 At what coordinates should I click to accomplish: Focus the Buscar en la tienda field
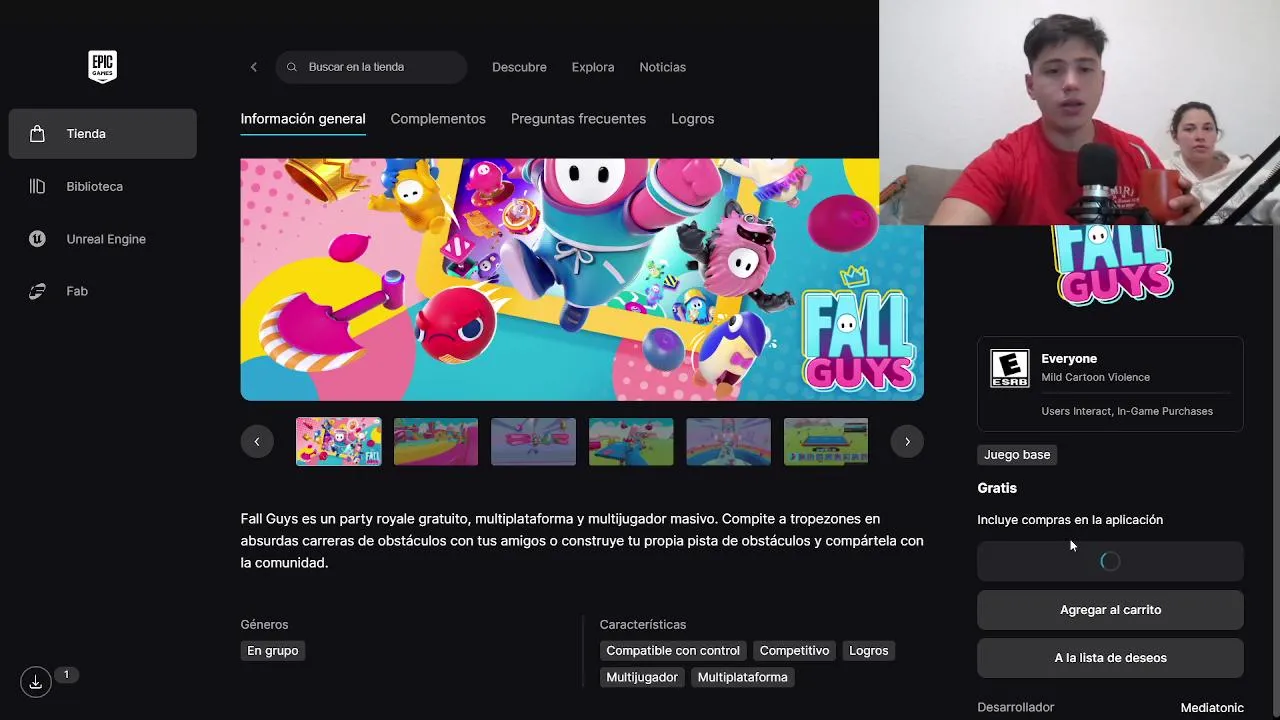tap(371, 67)
